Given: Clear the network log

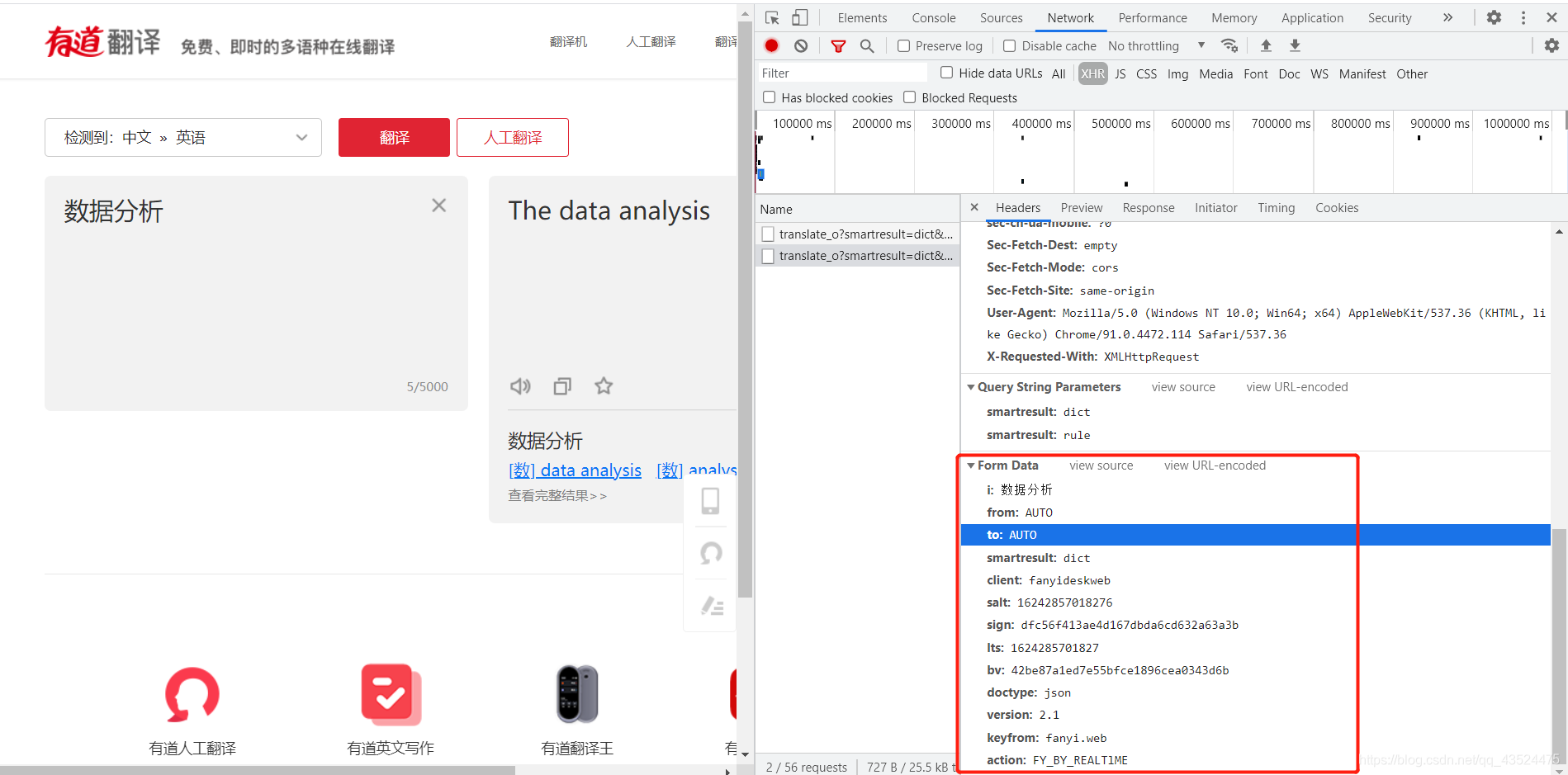Looking at the screenshot, I should [x=801, y=45].
